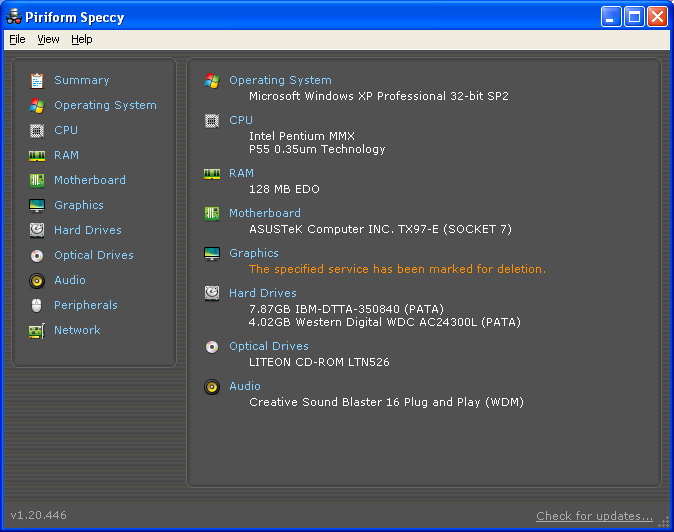Open the CPU section from sidebar
674x532 pixels.
tap(66, 130)
